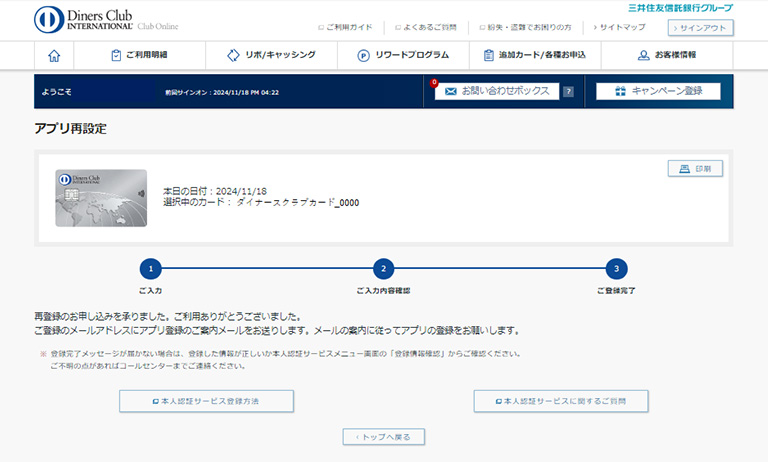This screenshot has width=768, height=462.
Task: Click the 印刷 print button
Action: 695,169
